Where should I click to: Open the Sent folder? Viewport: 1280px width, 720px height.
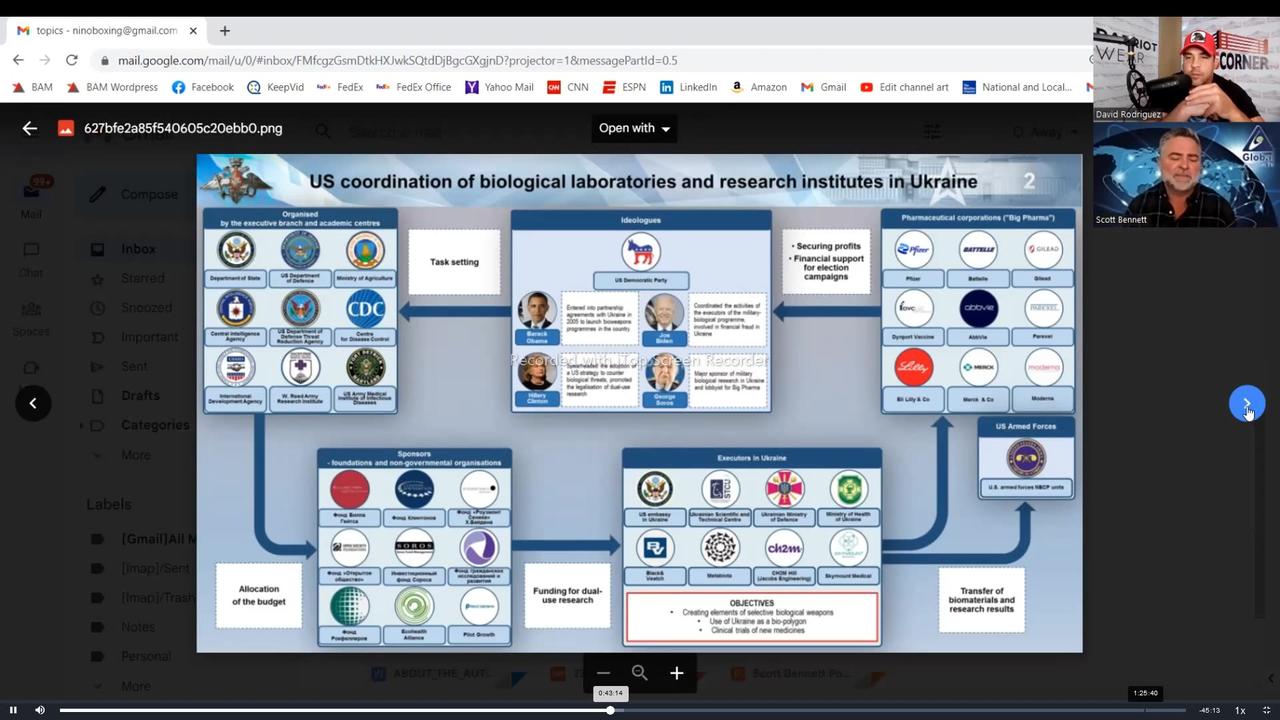[134, 366]
